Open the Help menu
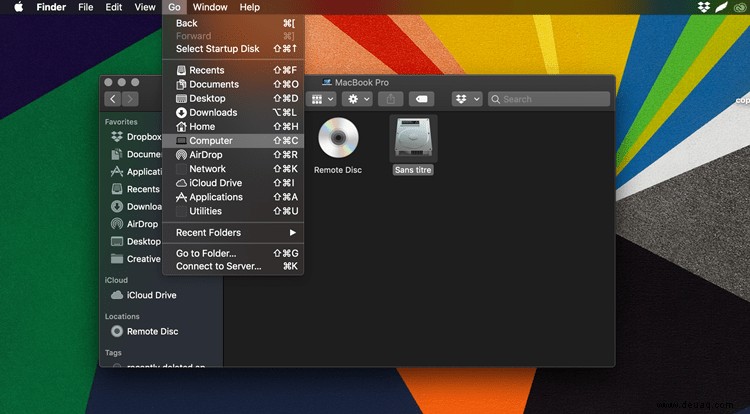 pos(250,7)
